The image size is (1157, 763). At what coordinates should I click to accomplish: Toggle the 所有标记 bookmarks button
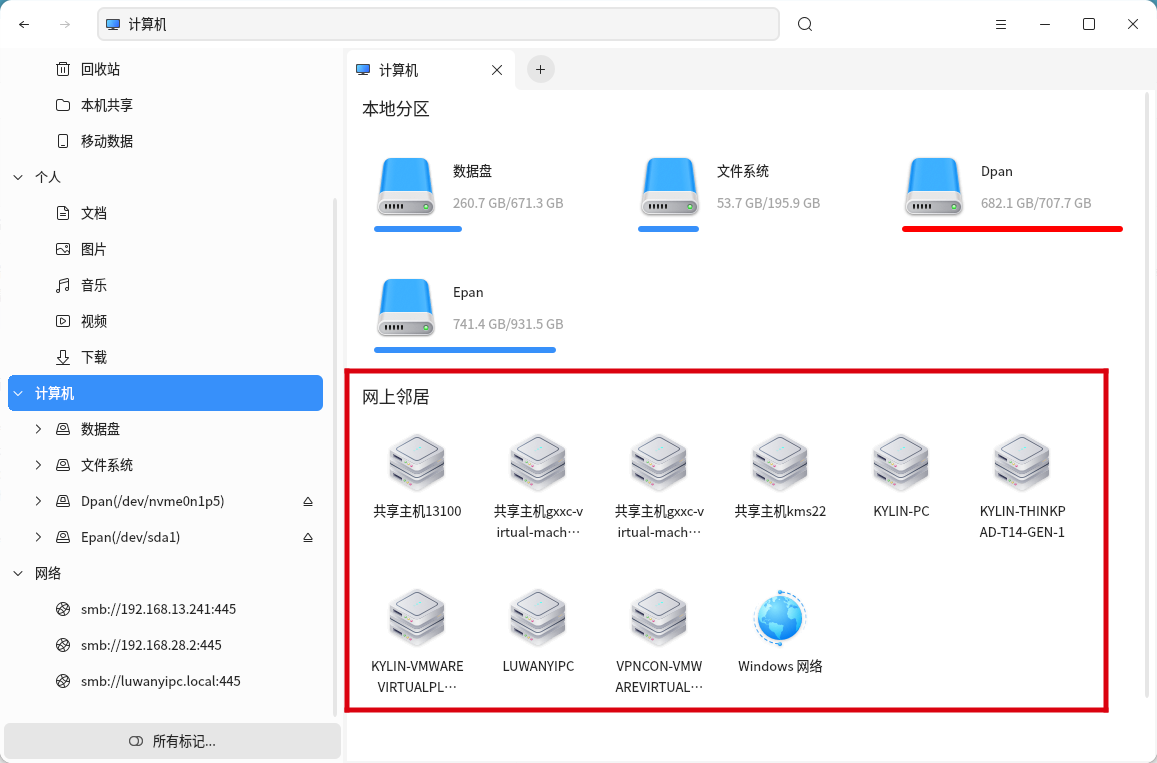pos(171,741)
